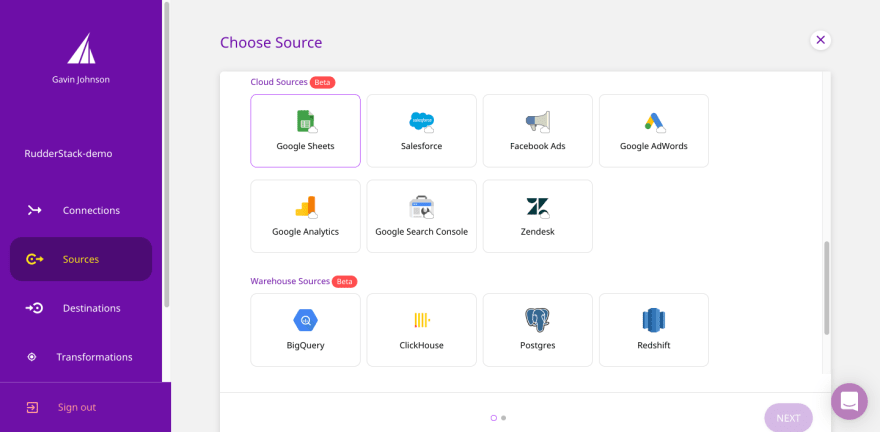Viewport: 880px width, 432px height.
Task: Choose the ClickHouse warehouse source icon
Action: (x=422, y=320)
